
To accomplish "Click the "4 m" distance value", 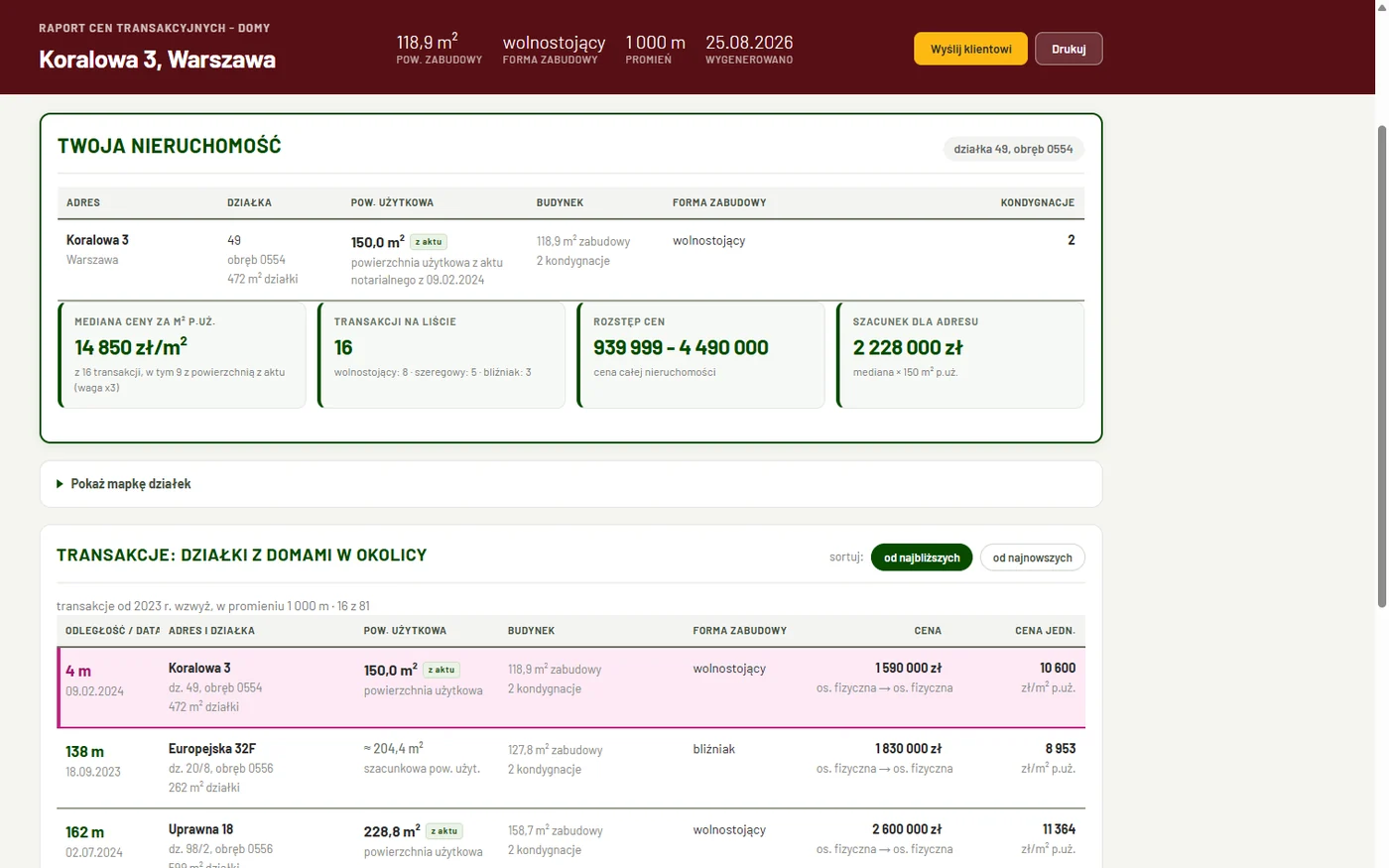I will [x=78, y=672].
